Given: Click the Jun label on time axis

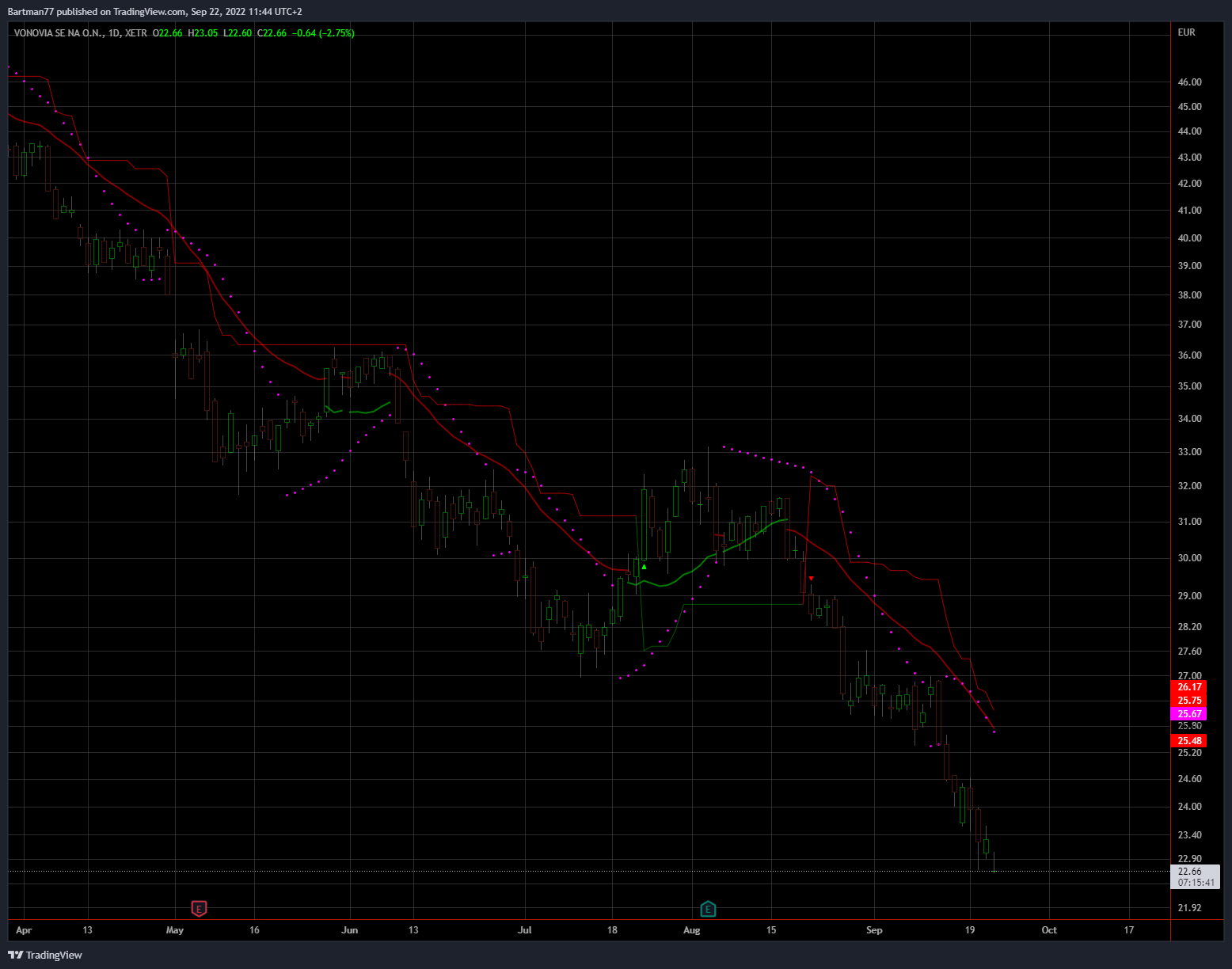Looking at the screenshot, I should point(349,930).
